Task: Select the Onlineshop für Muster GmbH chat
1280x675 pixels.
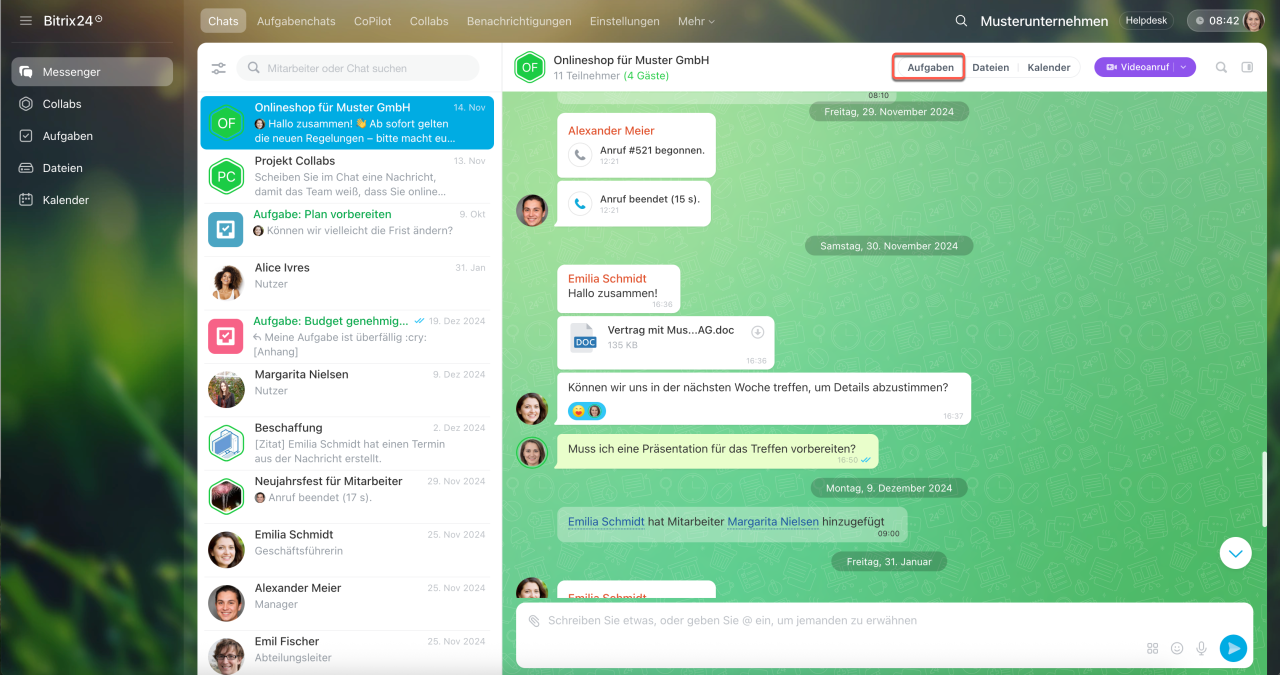Action: pos(347,123)
